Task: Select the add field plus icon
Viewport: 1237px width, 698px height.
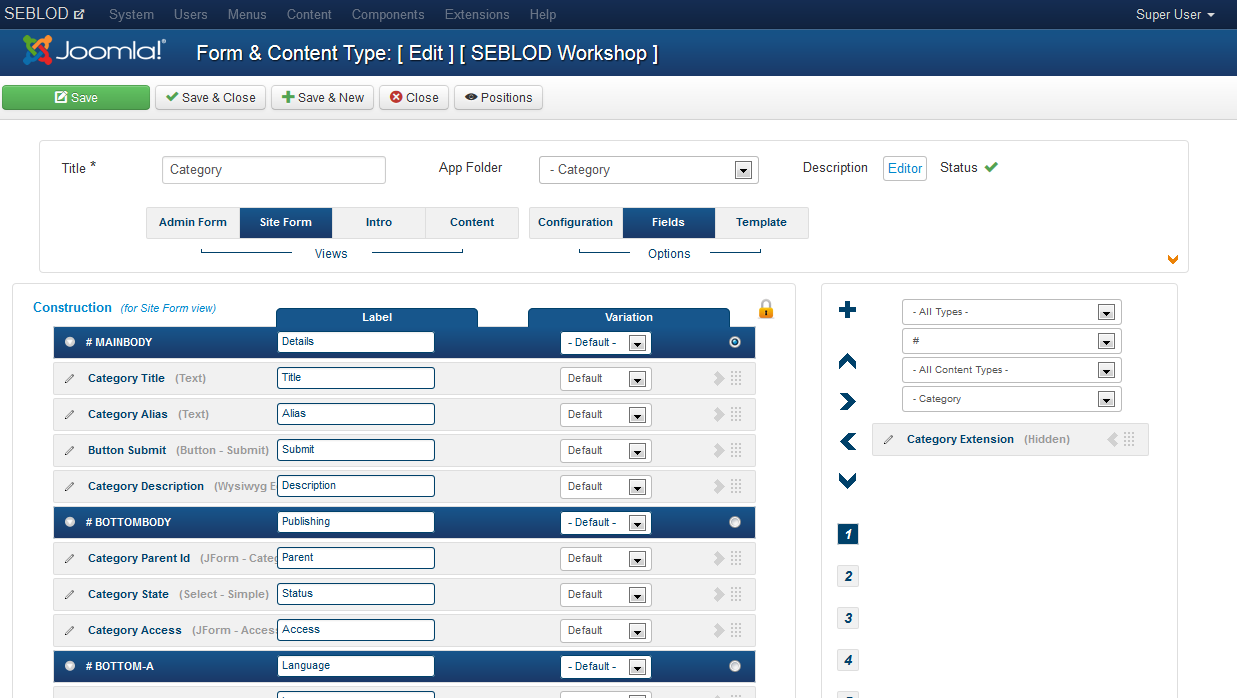Action: click(x=847, y=310)
